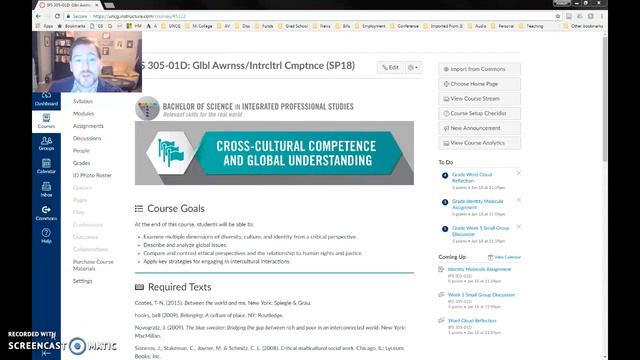This screenshot has width=640, height=360.
Task: Dismiss the Grade Identity Molecule Assignment to-do
Action: tap(519, 200)
